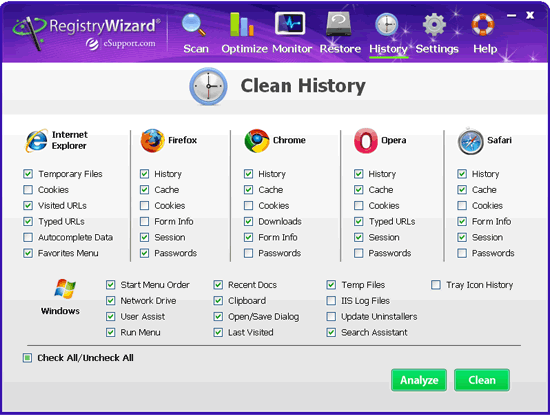The image size is (550, 415).
Task: Enable Chrome Passwords checkbox
Action: (249, 253)
